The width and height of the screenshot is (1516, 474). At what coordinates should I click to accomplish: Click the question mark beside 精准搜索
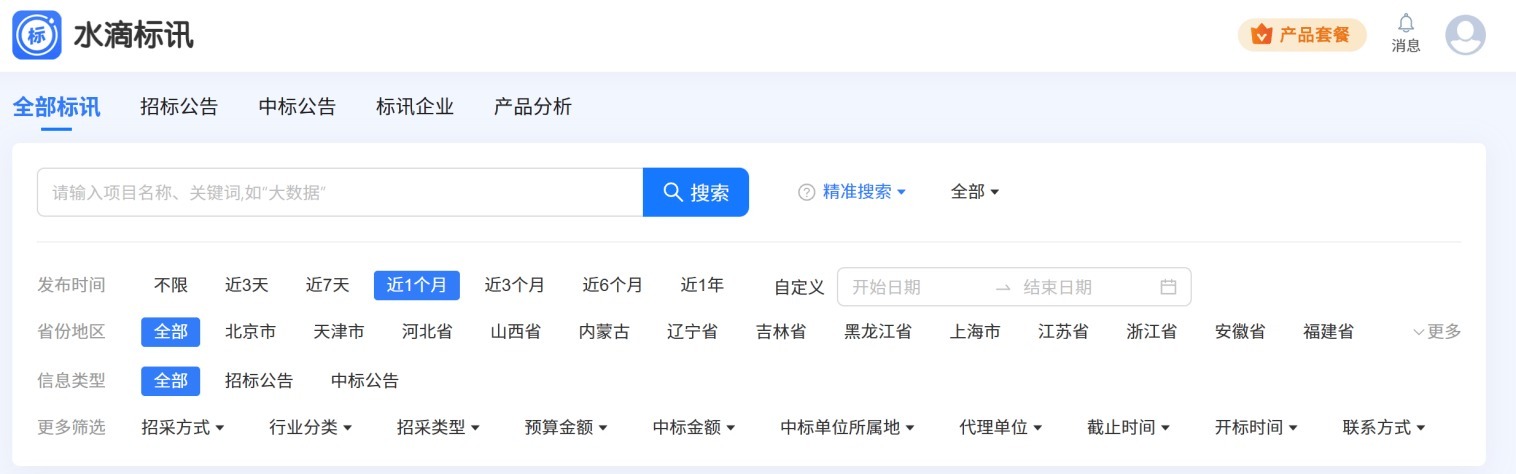[806, 192]
